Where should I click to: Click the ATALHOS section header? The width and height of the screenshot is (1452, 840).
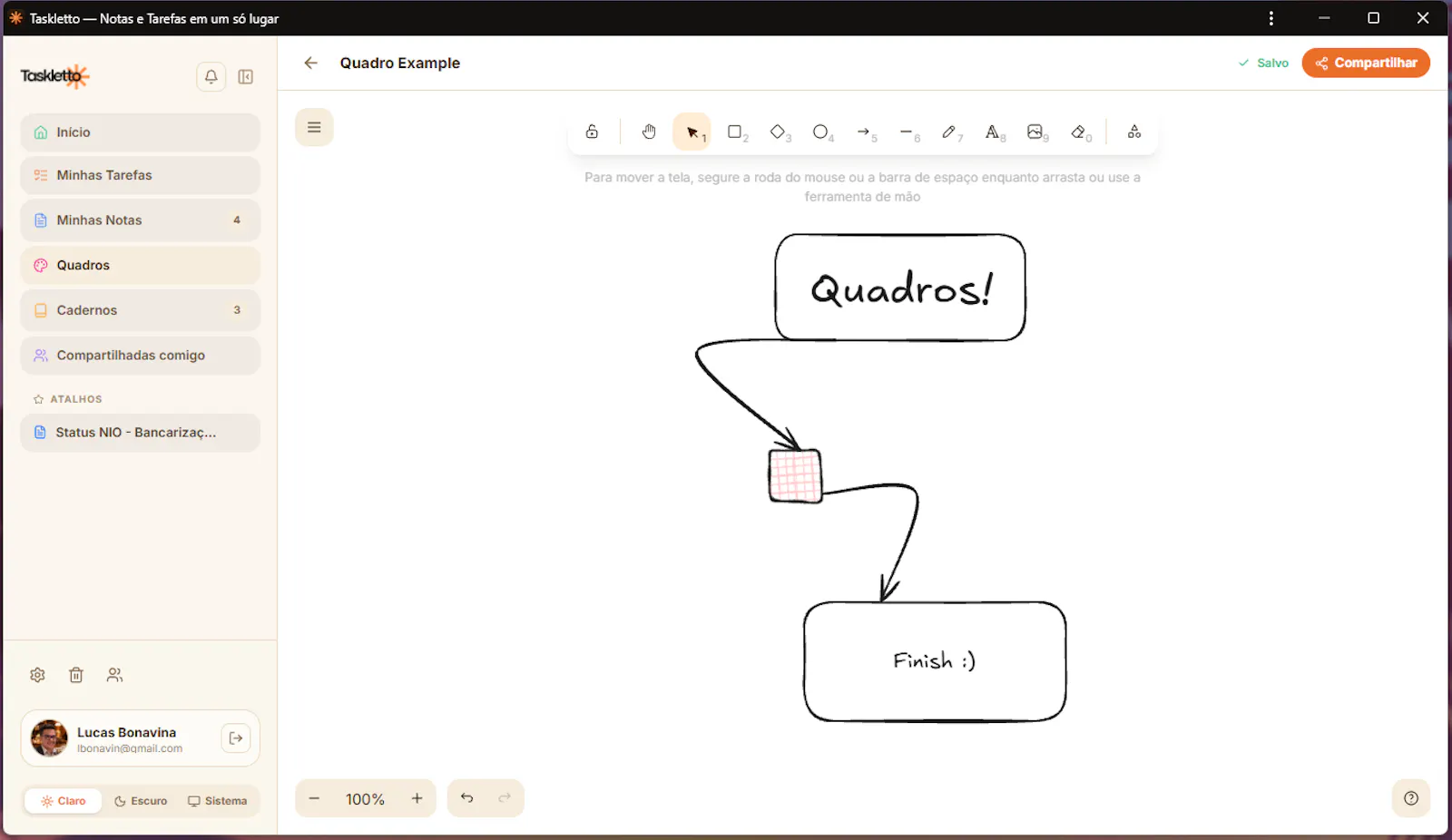[x=68, y=399]
